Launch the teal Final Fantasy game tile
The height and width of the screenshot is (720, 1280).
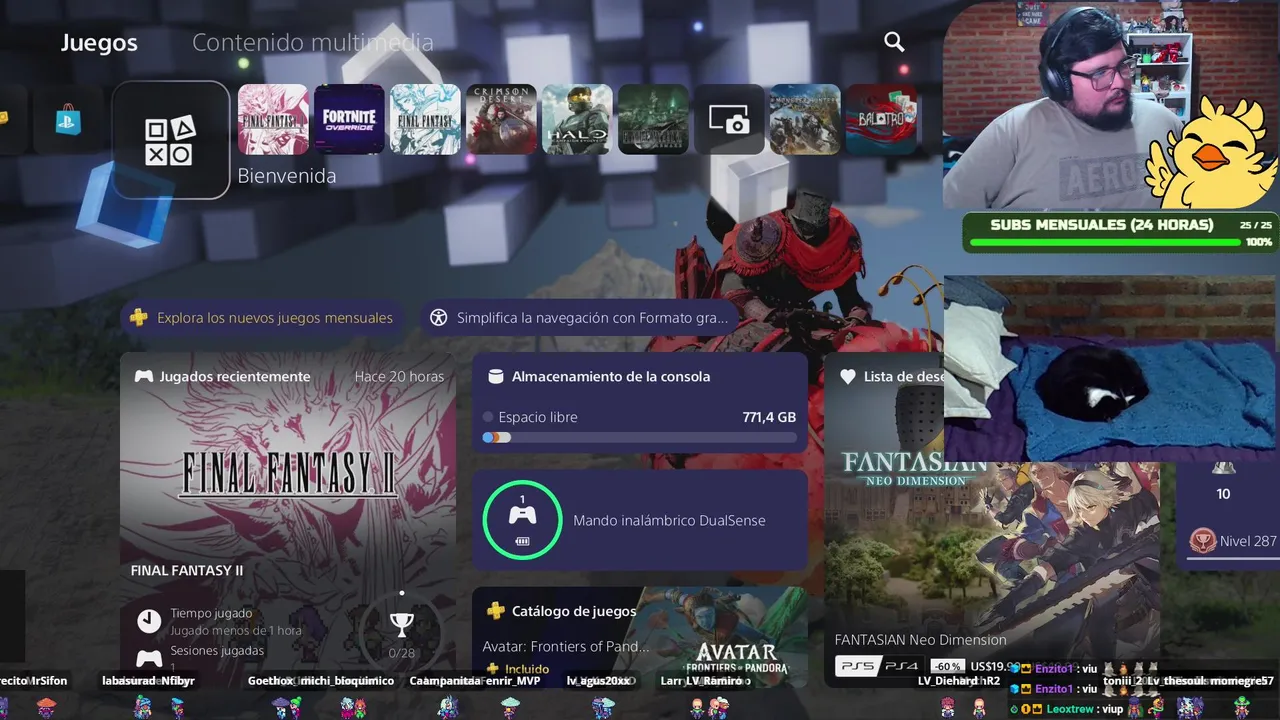(x=425, y=119)
